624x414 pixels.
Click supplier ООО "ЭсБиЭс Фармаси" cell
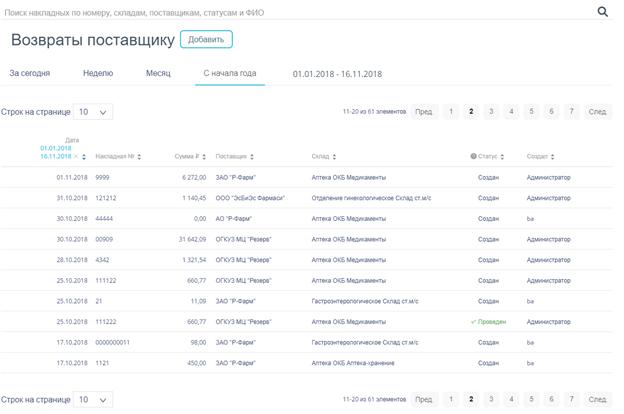(250, 198)
